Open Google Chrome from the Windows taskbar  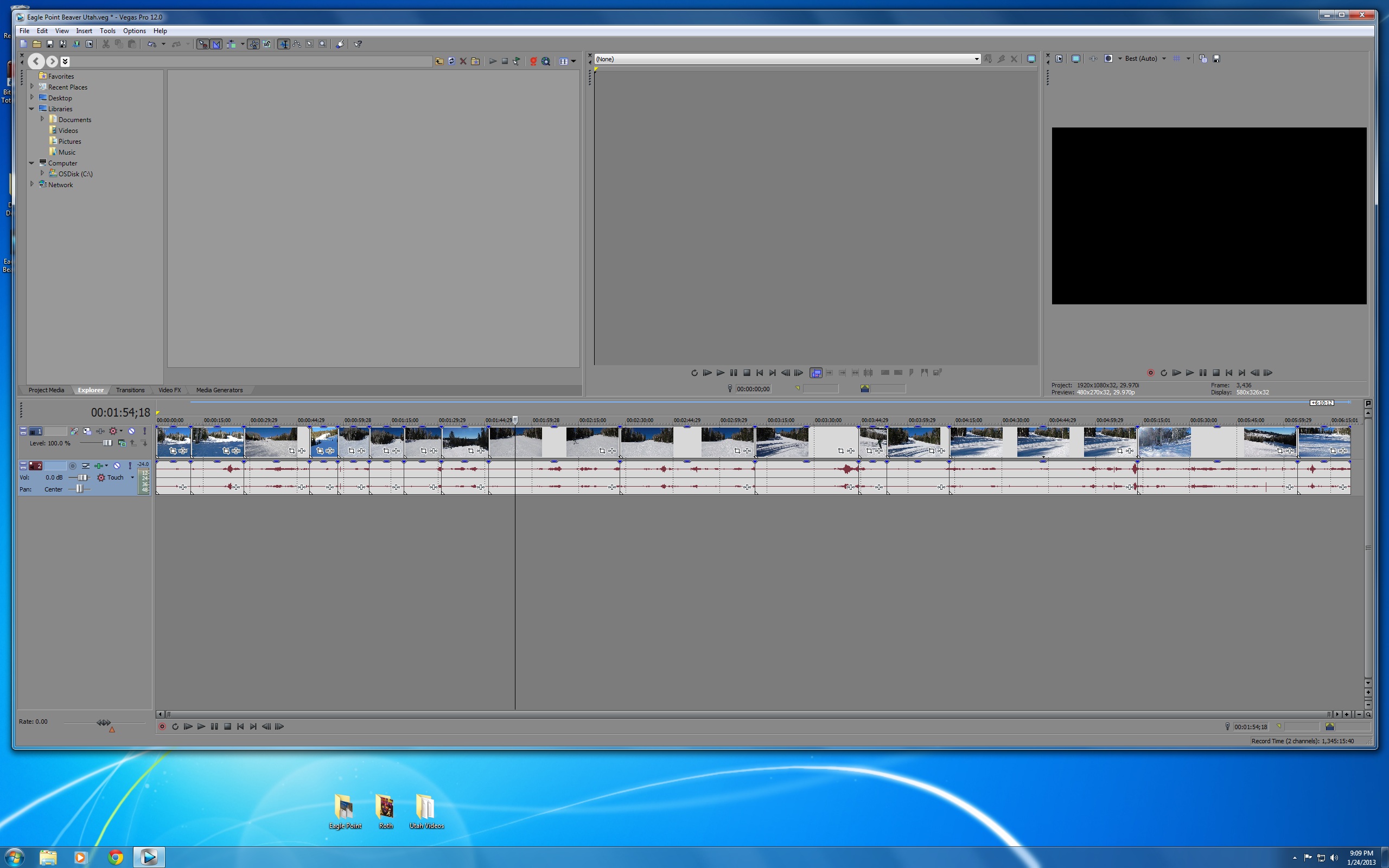116,857
